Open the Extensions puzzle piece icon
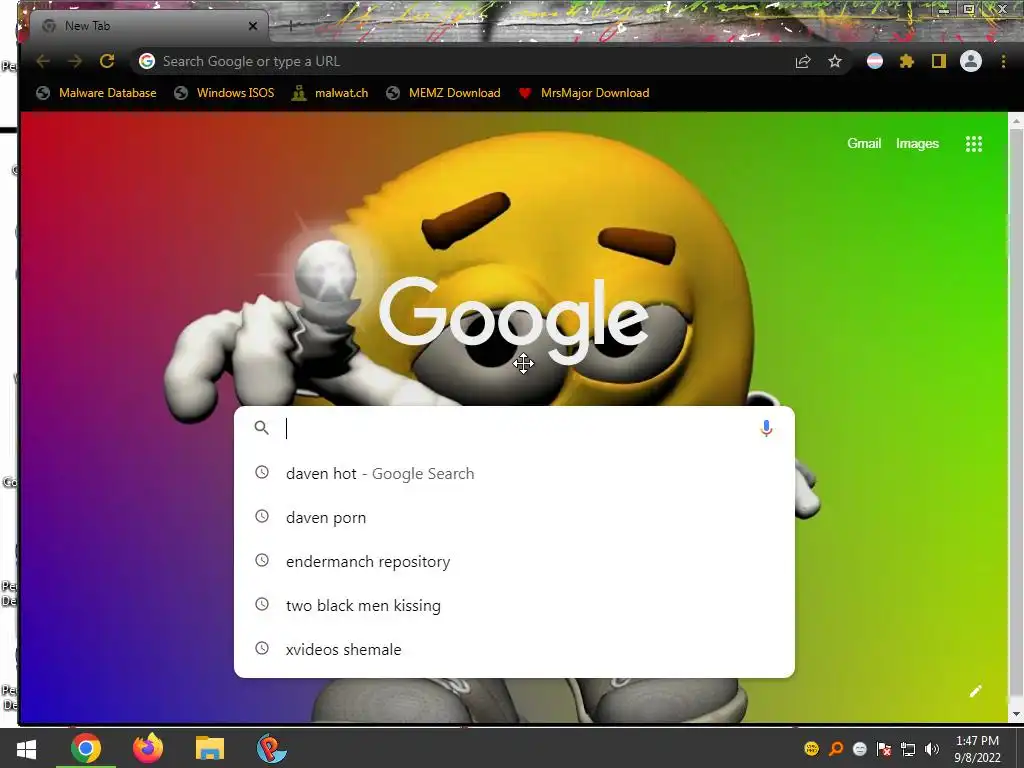The height and width of the screenshot is (768, 1024). pyautogui.click(x=906, y=61)
